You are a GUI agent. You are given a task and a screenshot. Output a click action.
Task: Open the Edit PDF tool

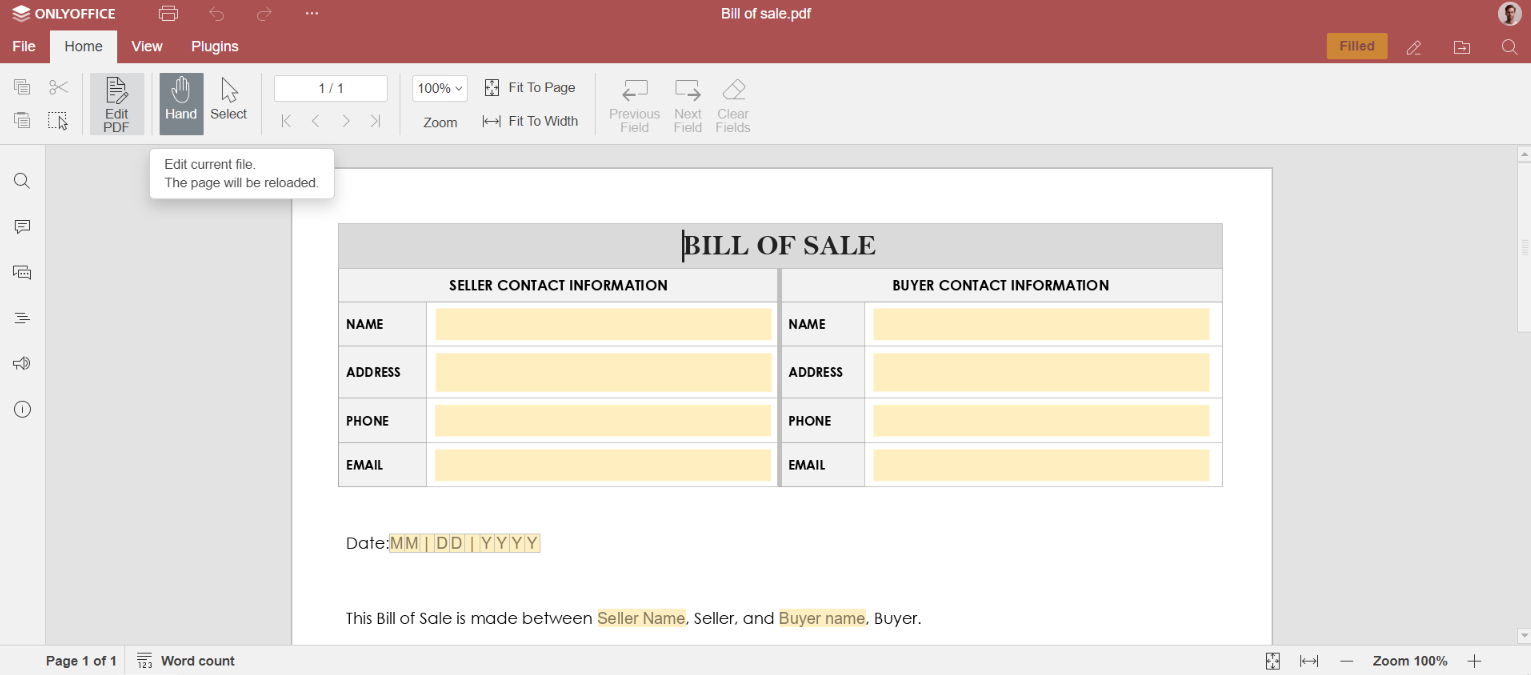[x=117, y=104]
